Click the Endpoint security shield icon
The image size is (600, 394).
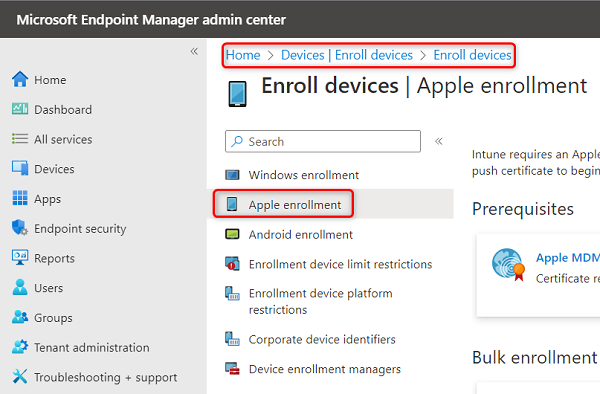(20, 228)
